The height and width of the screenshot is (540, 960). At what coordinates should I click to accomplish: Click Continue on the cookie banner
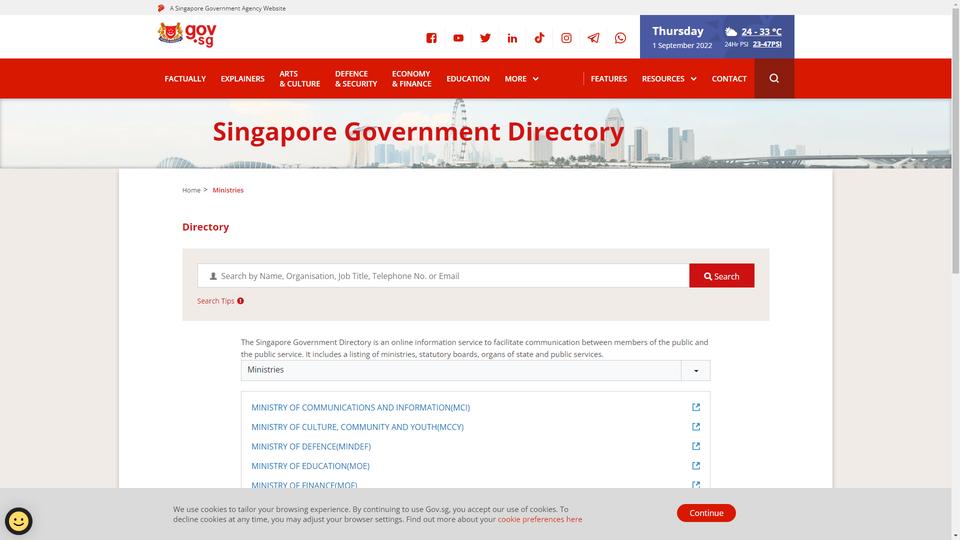[x=706, y=513]
